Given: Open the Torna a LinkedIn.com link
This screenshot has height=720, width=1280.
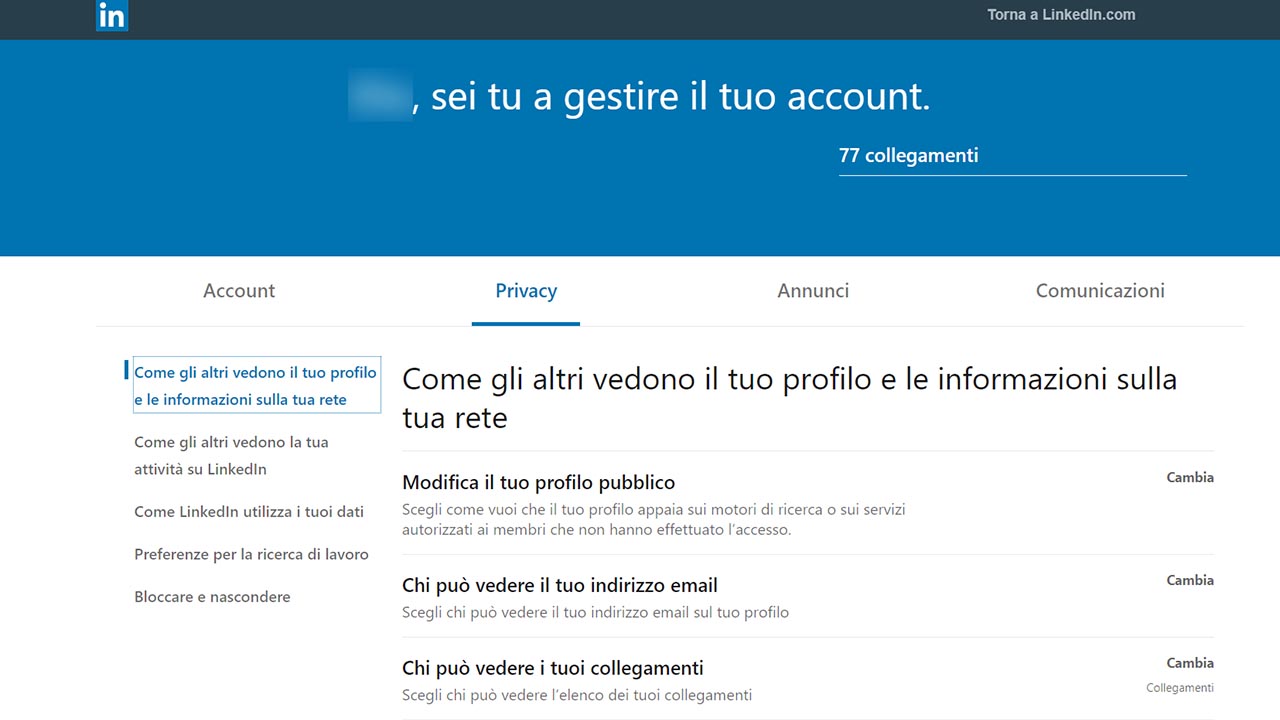Looking at the screenshot, I should pyautogui.click(x=1061, y=15).
